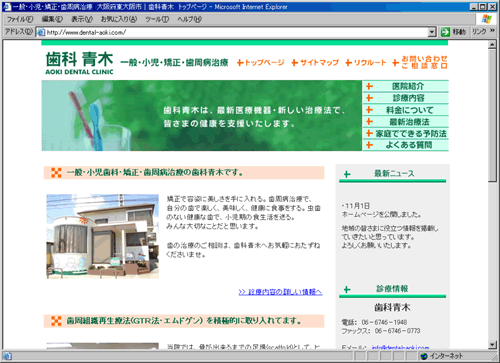
Task: Click the orange plus beside 料金について
Action: (x=369, y=109)
